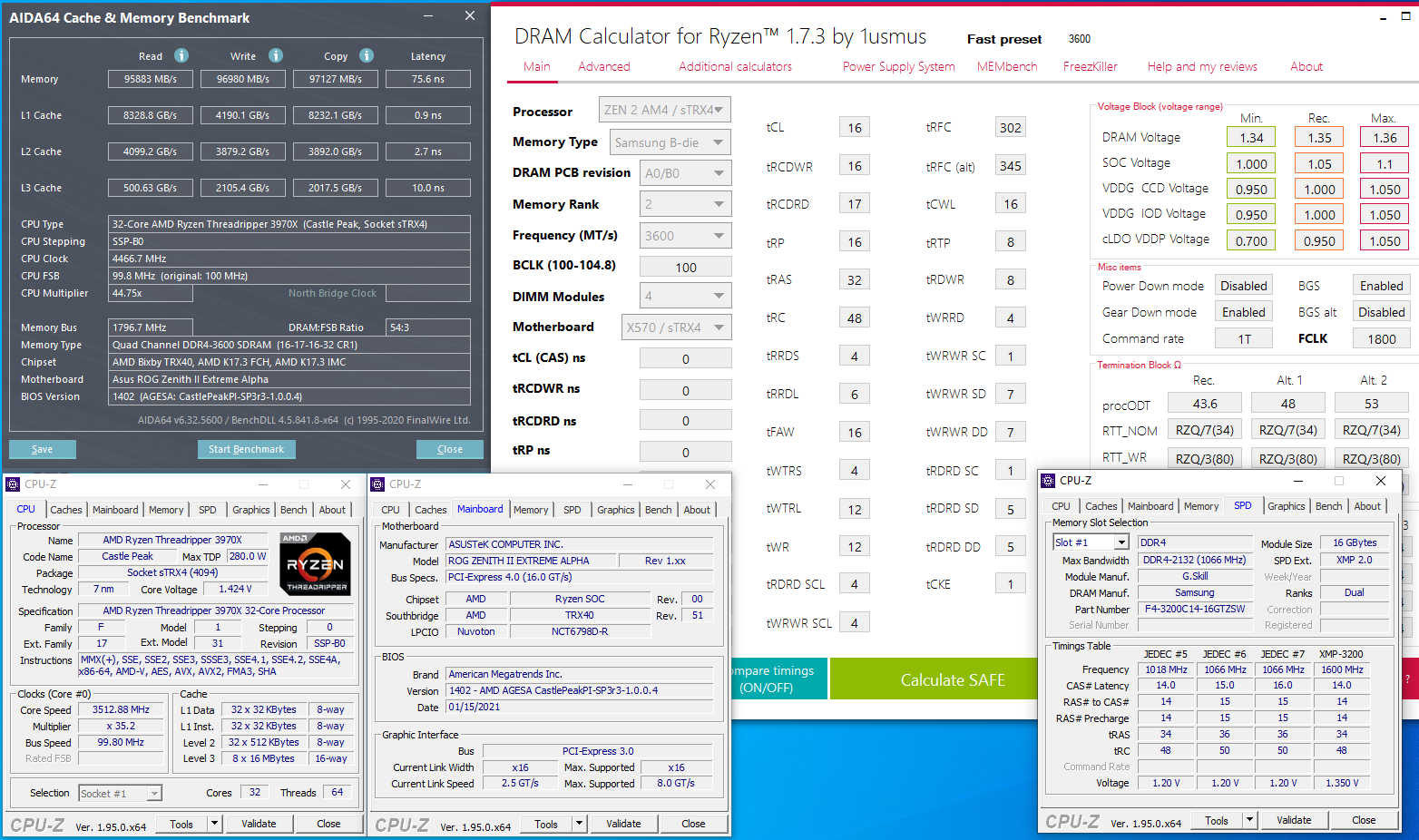Click the CPU-Z app icon in SPD window title
The width and height of the screenshot is (1419, 840).
(1049, 481)
